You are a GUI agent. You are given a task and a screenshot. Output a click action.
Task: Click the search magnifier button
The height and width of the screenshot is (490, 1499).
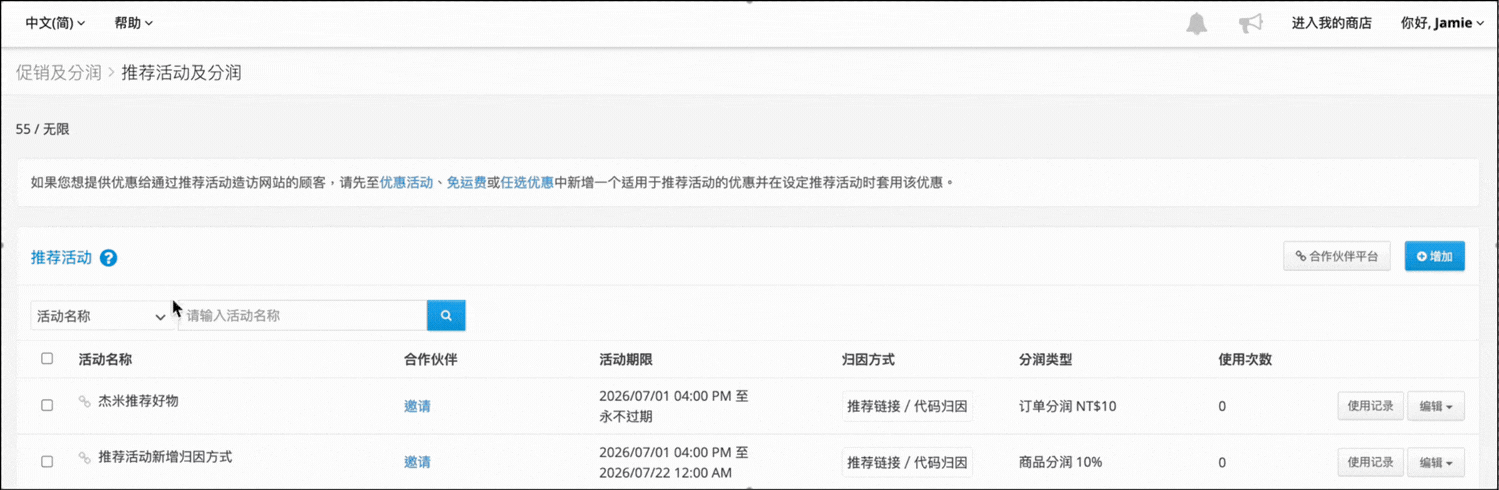point(446,316)
